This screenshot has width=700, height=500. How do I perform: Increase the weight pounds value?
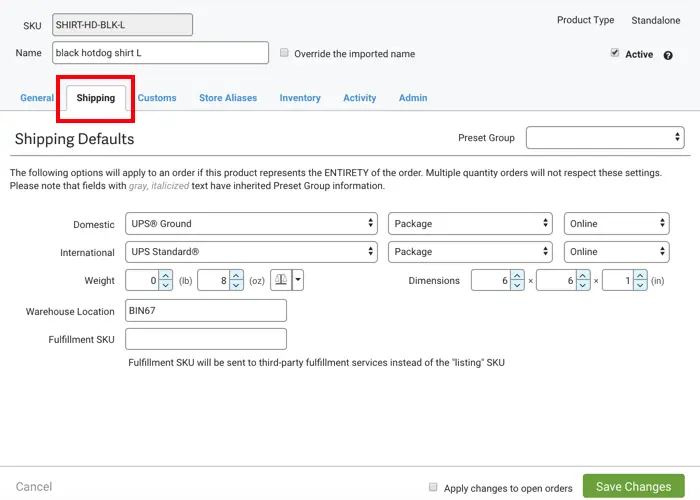click(x=165, y=276)
